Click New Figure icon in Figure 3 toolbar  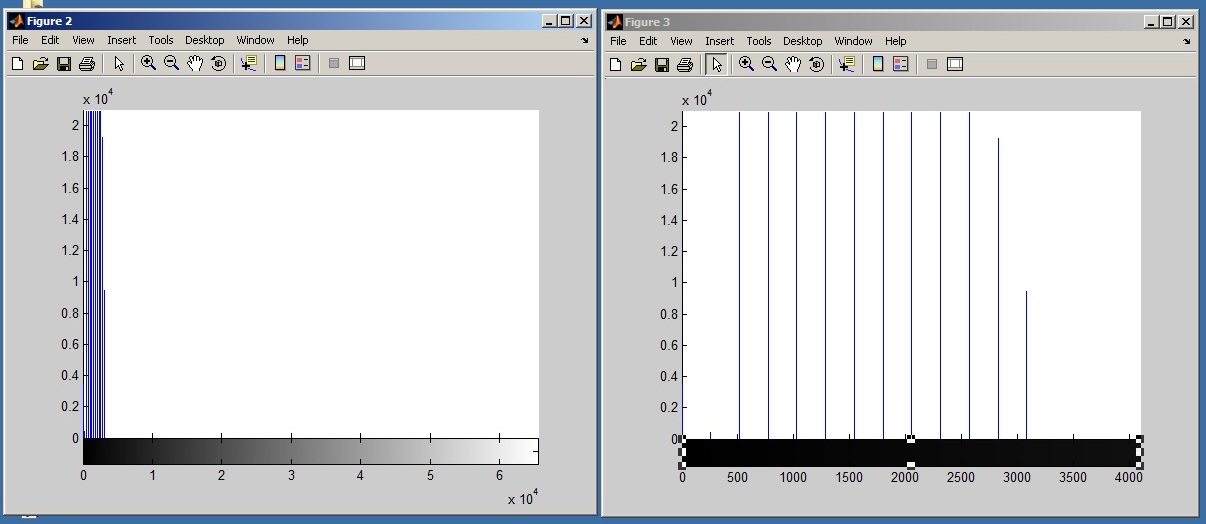pos(615,64)
